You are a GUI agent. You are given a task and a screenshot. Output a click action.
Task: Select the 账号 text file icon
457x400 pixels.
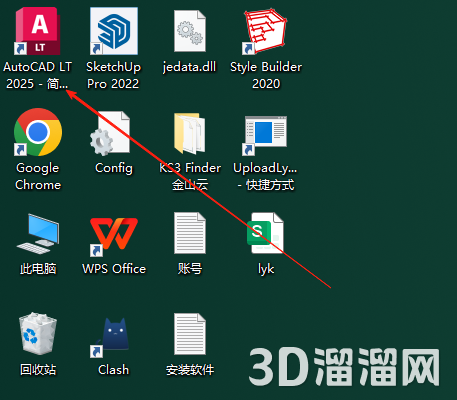[190, 233]
